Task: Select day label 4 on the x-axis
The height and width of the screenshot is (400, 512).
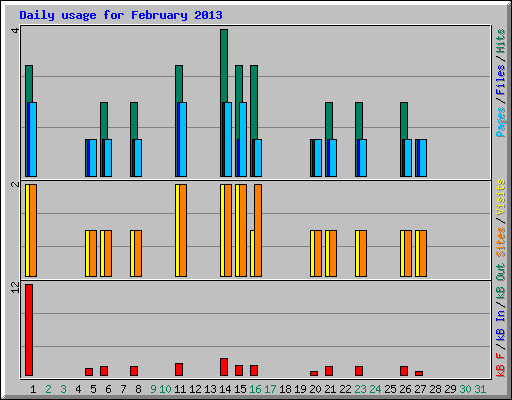Action: (78, 389)
